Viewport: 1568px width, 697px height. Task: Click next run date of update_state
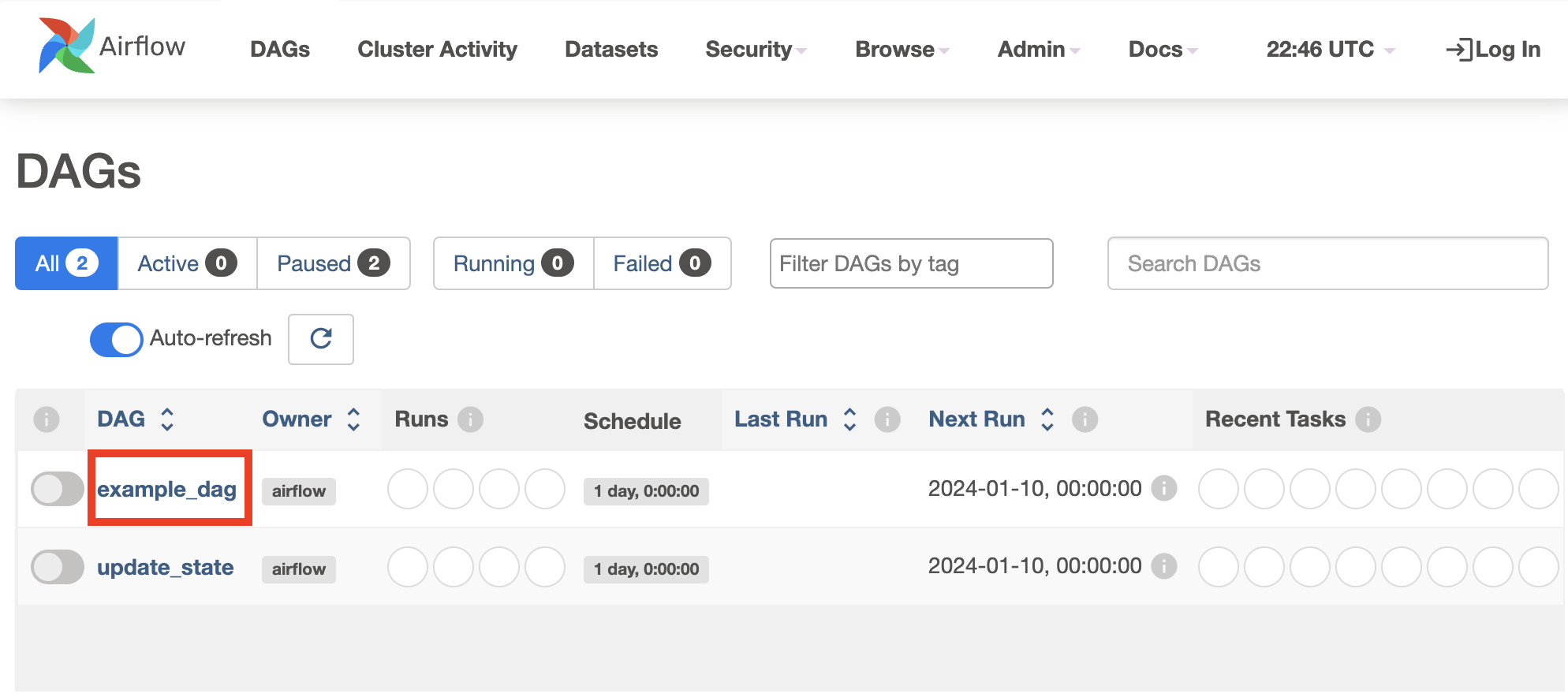[x=1035, y=566]
